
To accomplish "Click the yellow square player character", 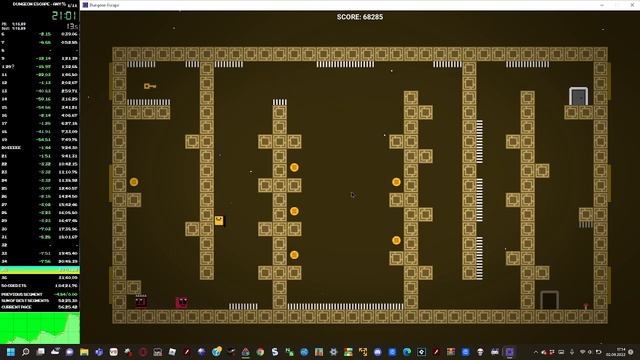I will 219,220.
